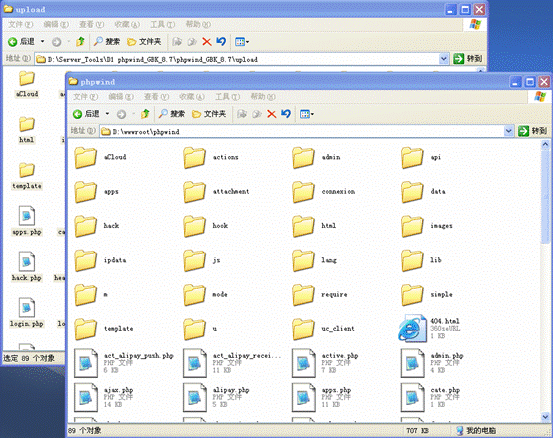Open Help menu in phpwind window
553x438 pixels.
coord(263,97)
